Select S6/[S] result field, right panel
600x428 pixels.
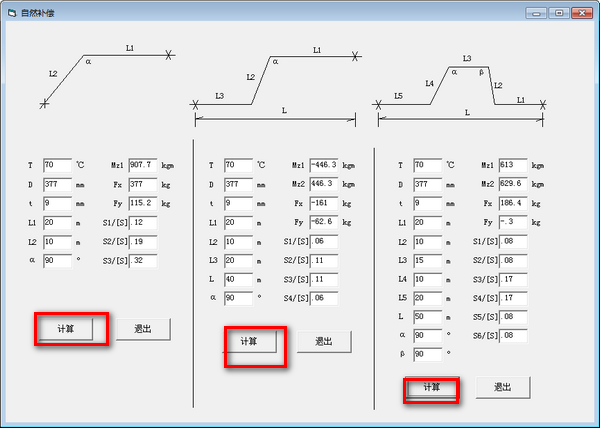513,336
